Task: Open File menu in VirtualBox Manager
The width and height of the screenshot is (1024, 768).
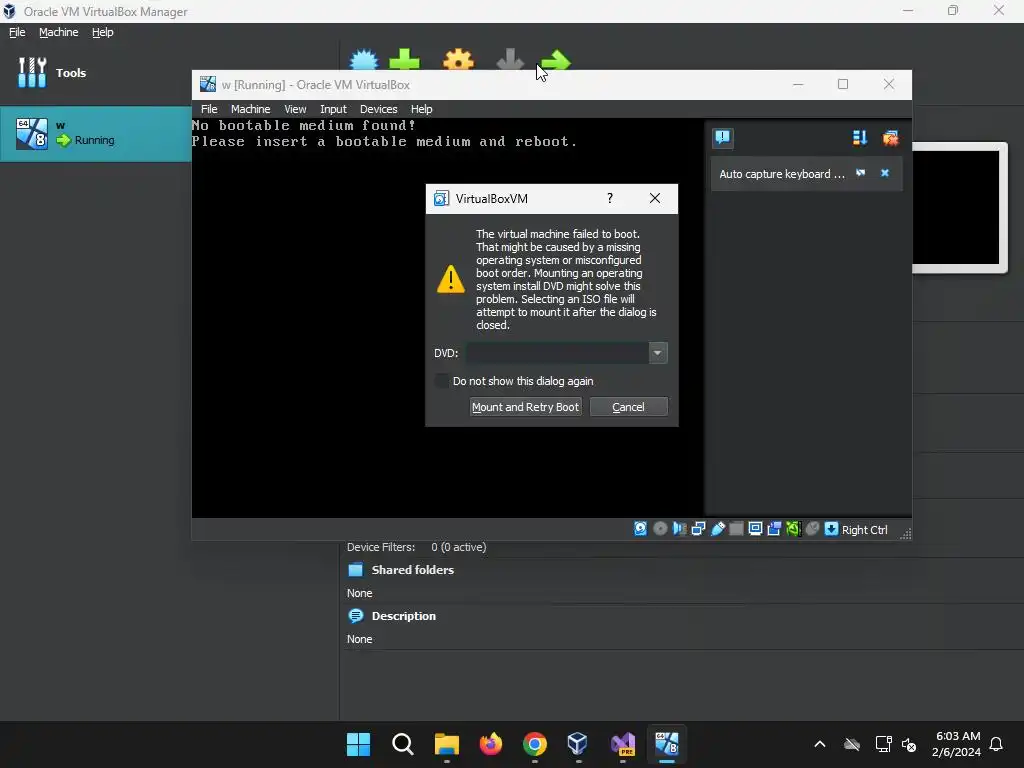Action: coord(17,32)
